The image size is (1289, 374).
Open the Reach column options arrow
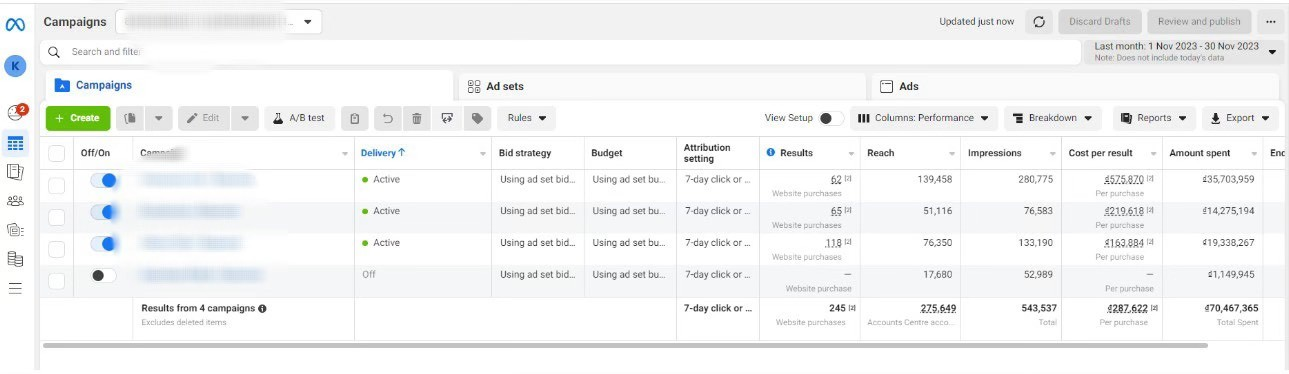953,154
